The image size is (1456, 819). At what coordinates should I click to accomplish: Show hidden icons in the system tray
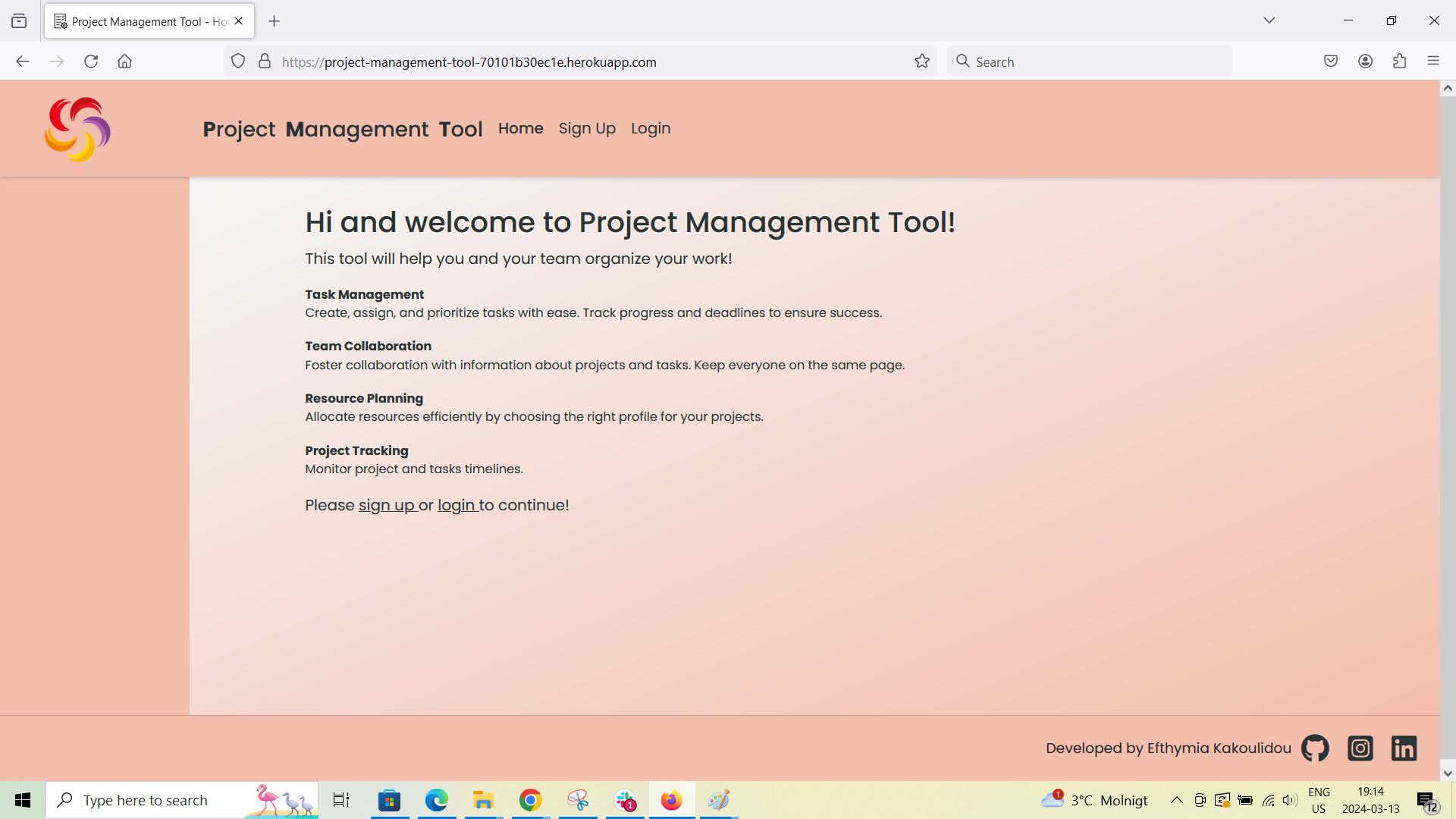1177,799
